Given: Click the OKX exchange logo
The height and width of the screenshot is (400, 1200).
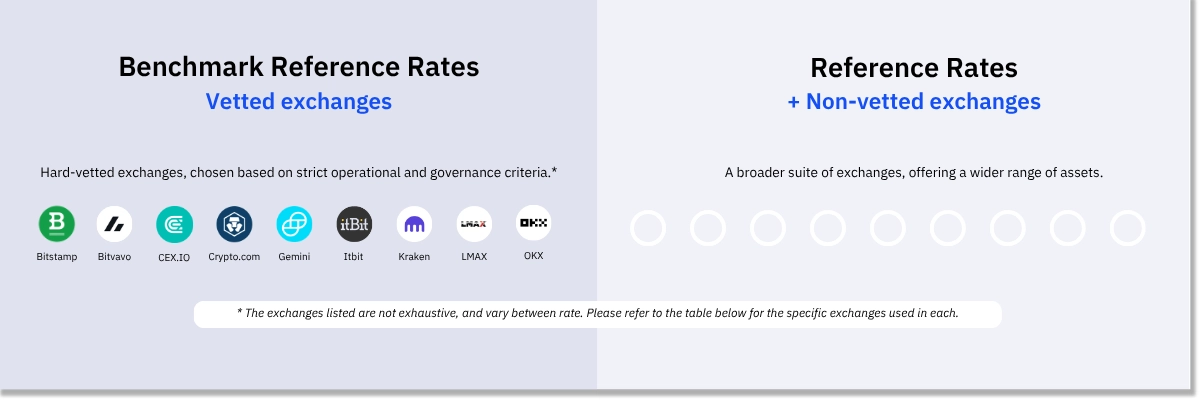Looking at the screenshot, I should 533,224.
